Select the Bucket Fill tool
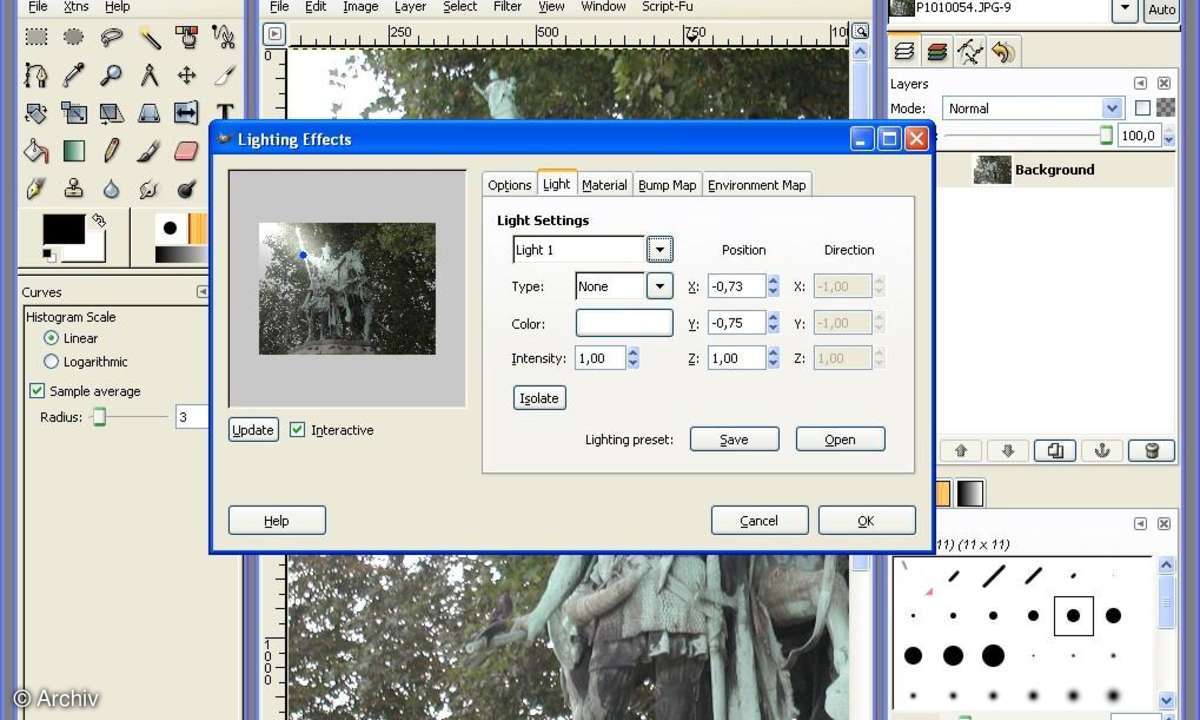Viewport: 1200px width, 720px height. coord(36,151)
